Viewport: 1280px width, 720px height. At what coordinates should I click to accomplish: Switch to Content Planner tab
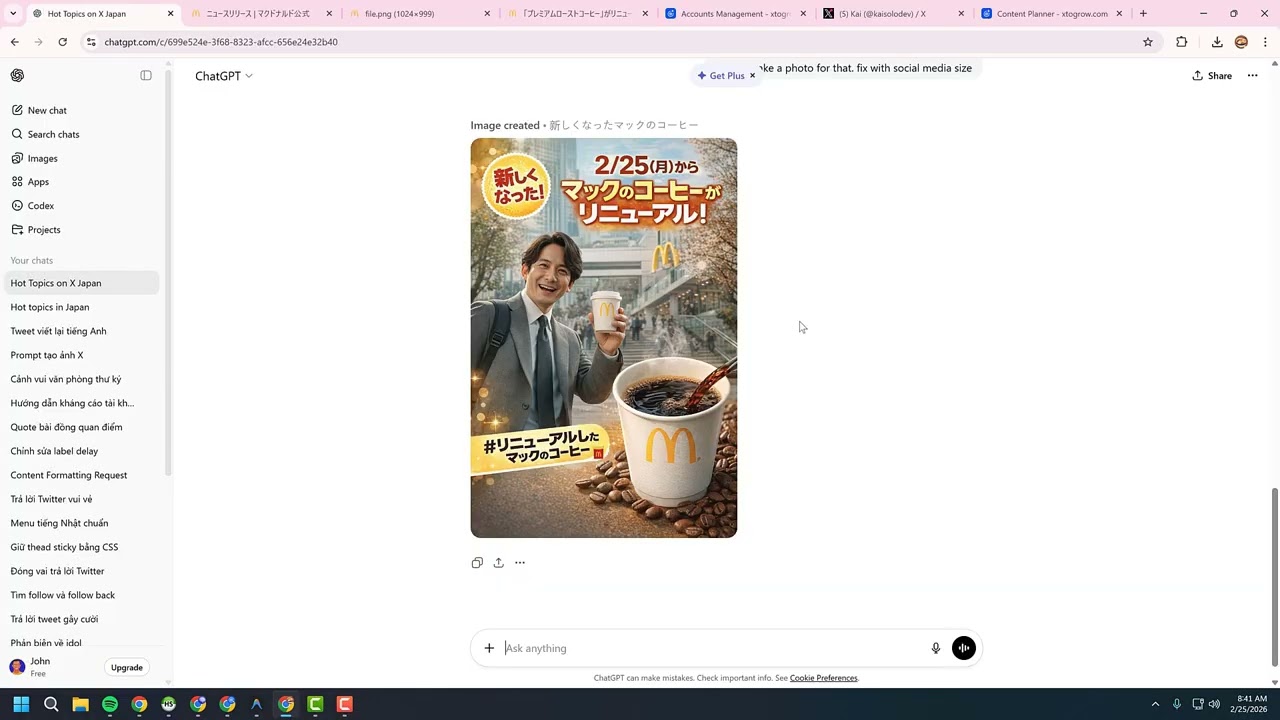click(x=1052, y=14)
